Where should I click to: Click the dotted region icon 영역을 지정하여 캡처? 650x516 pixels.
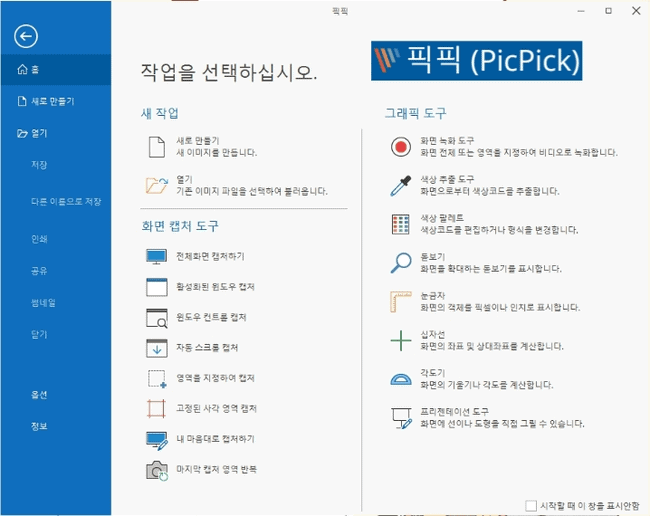pyautogui.click(x=157, y=378)
